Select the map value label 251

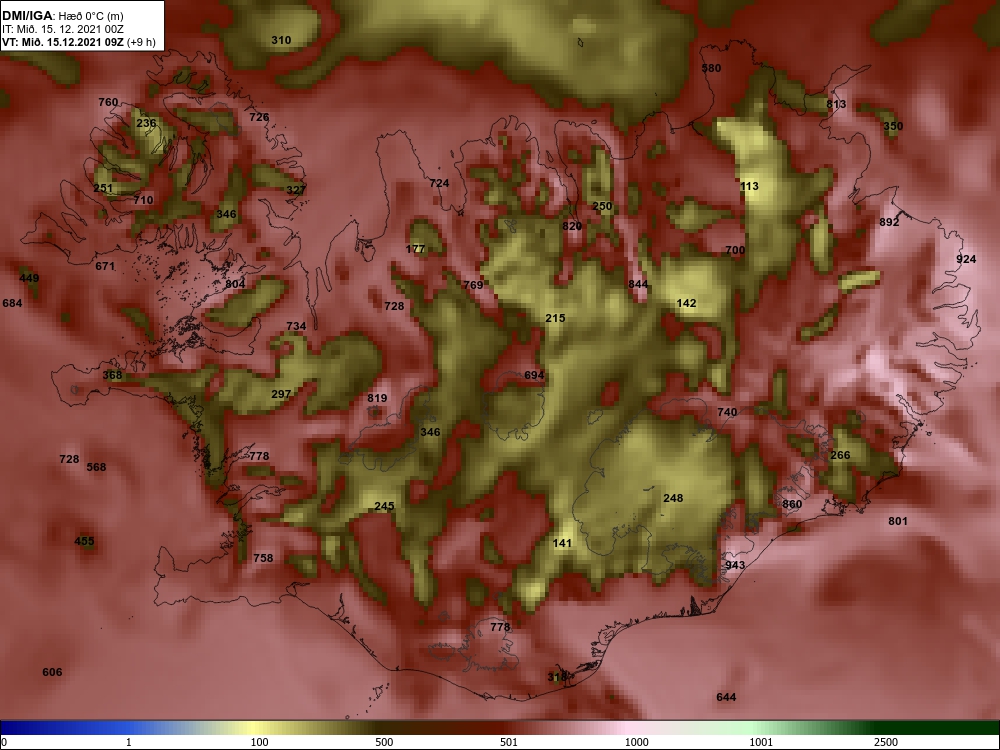103,188
